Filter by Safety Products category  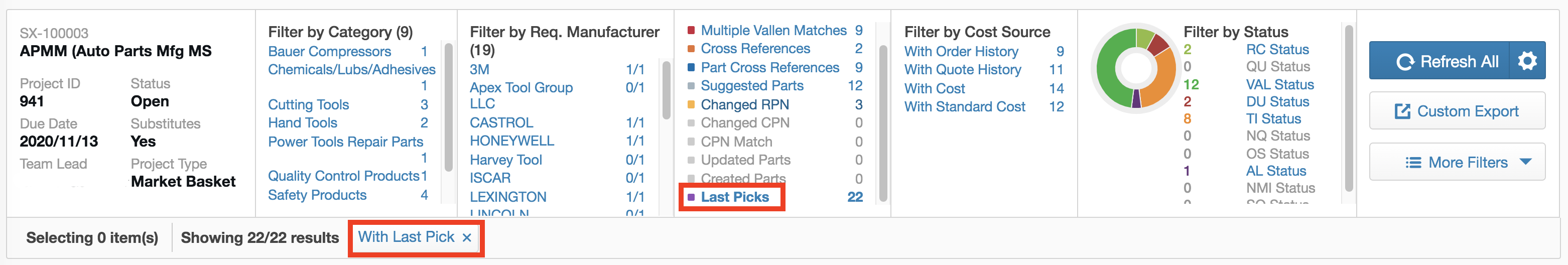(317, 195)
